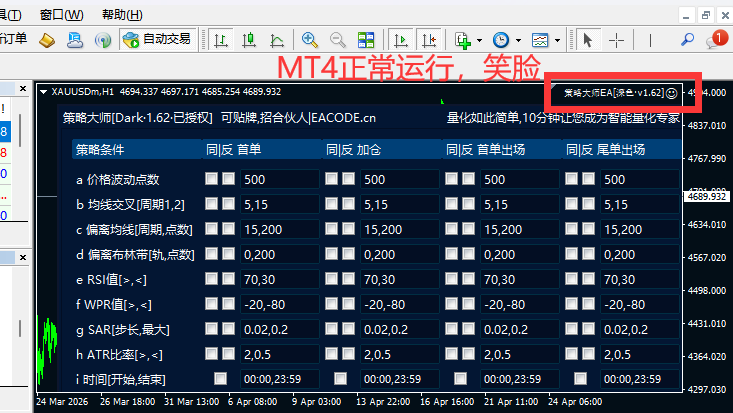Screen dimensions: 733x413
Task: Edit 偏离布林带 尾单出场 value 0,200
Action: (x=640, y=254)
